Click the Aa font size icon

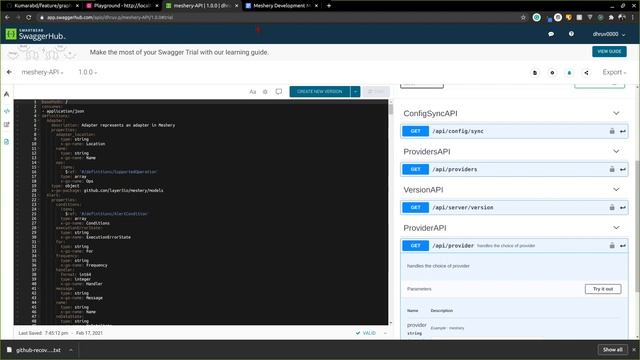(253, 92)
